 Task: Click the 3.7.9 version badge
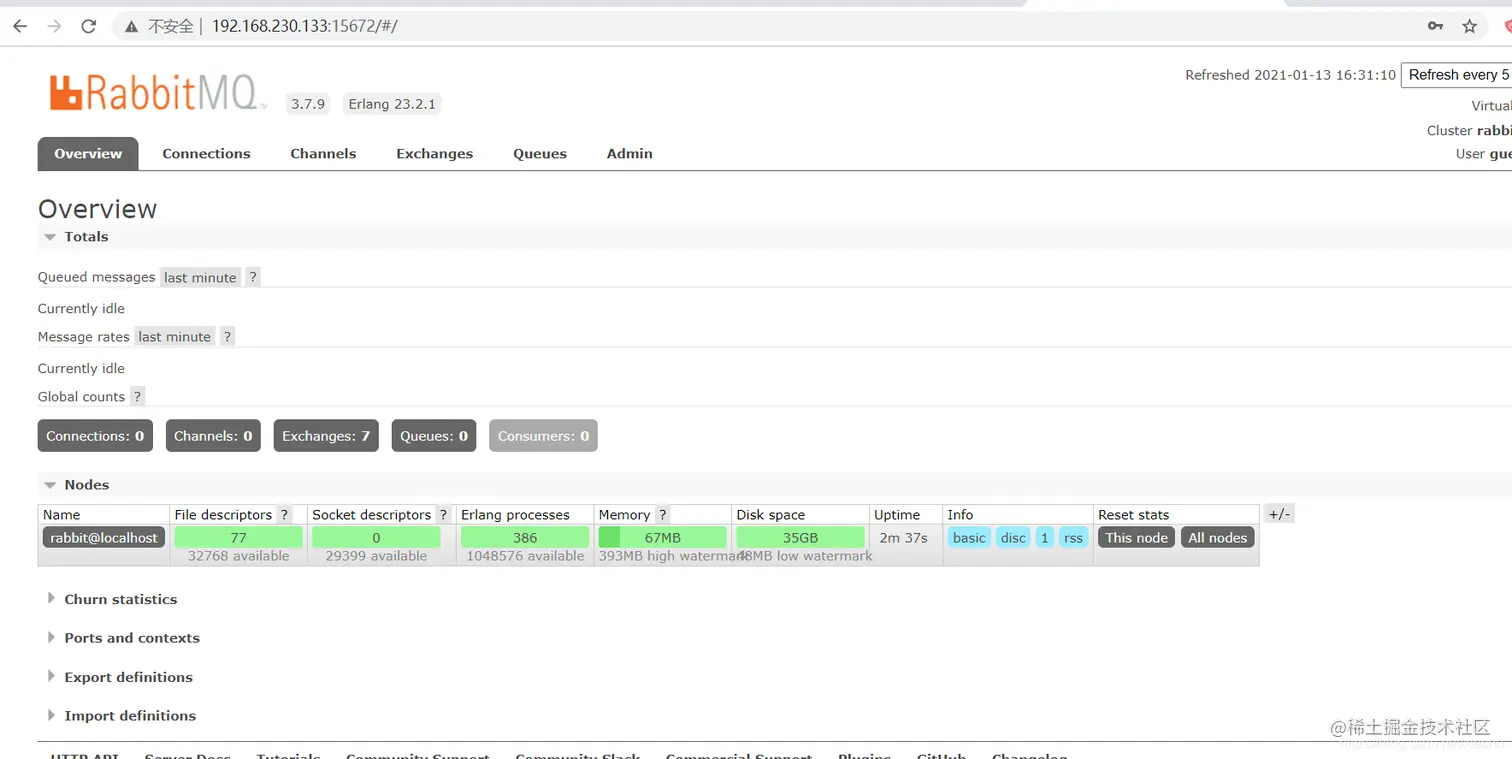click(x=308, y=104)
